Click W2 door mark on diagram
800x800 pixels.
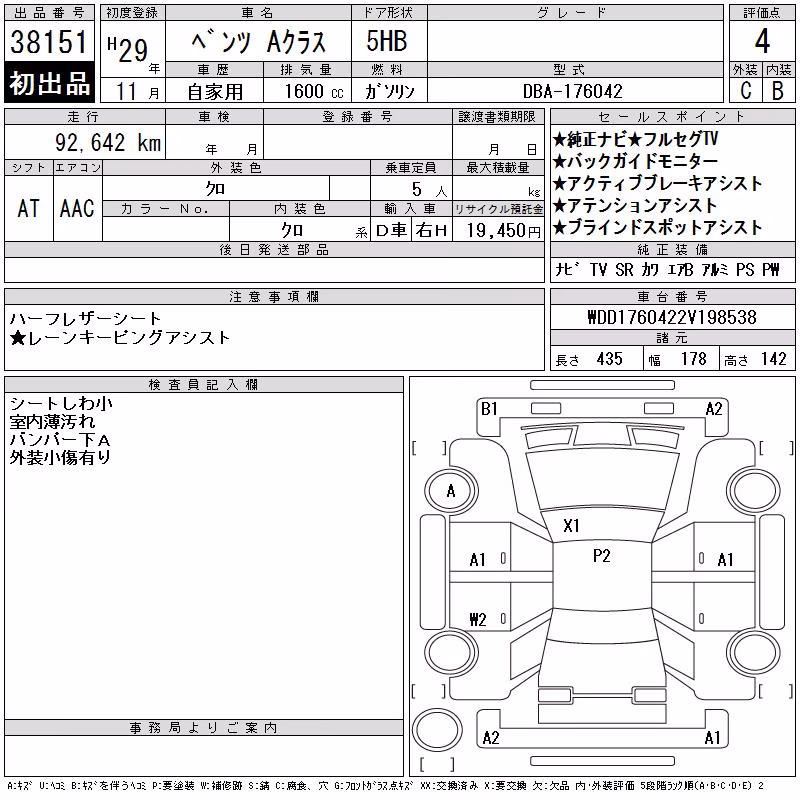coord(478,619)
